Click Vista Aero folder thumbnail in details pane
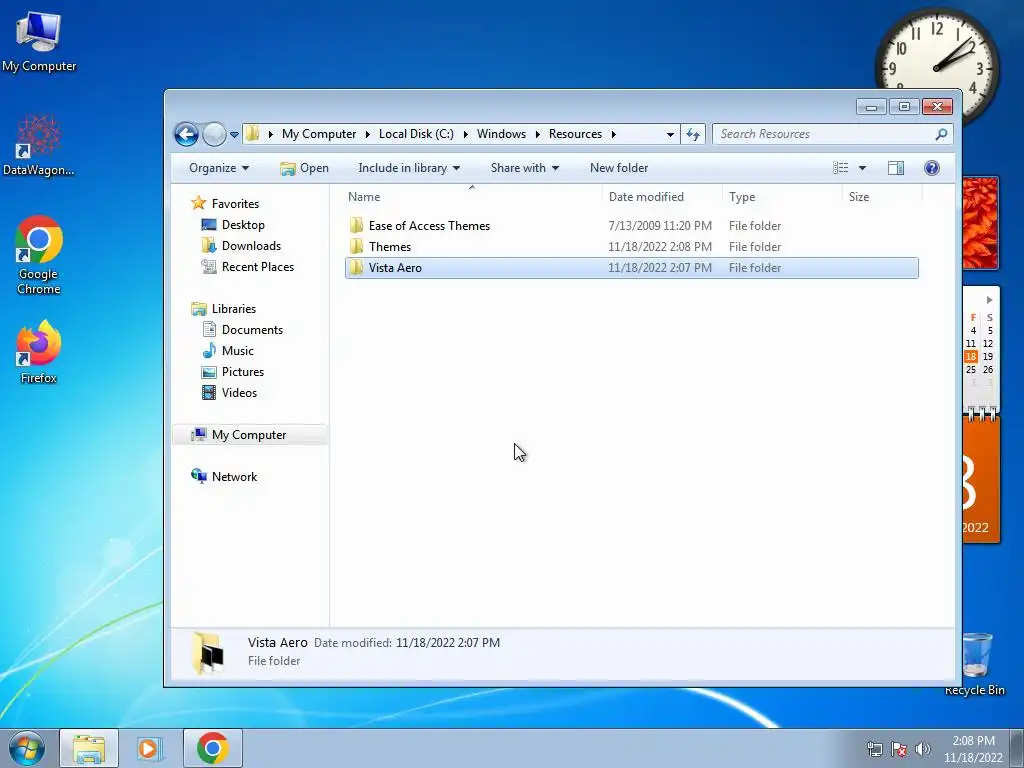This screenshot has width=1024, height=768. [209, 652]
